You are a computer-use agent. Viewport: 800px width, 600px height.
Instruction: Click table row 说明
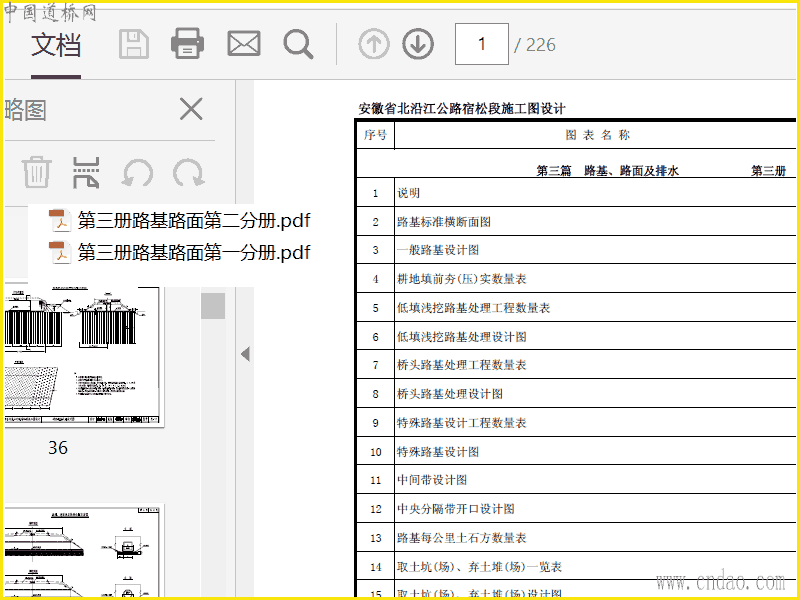[x=576, y=192]
